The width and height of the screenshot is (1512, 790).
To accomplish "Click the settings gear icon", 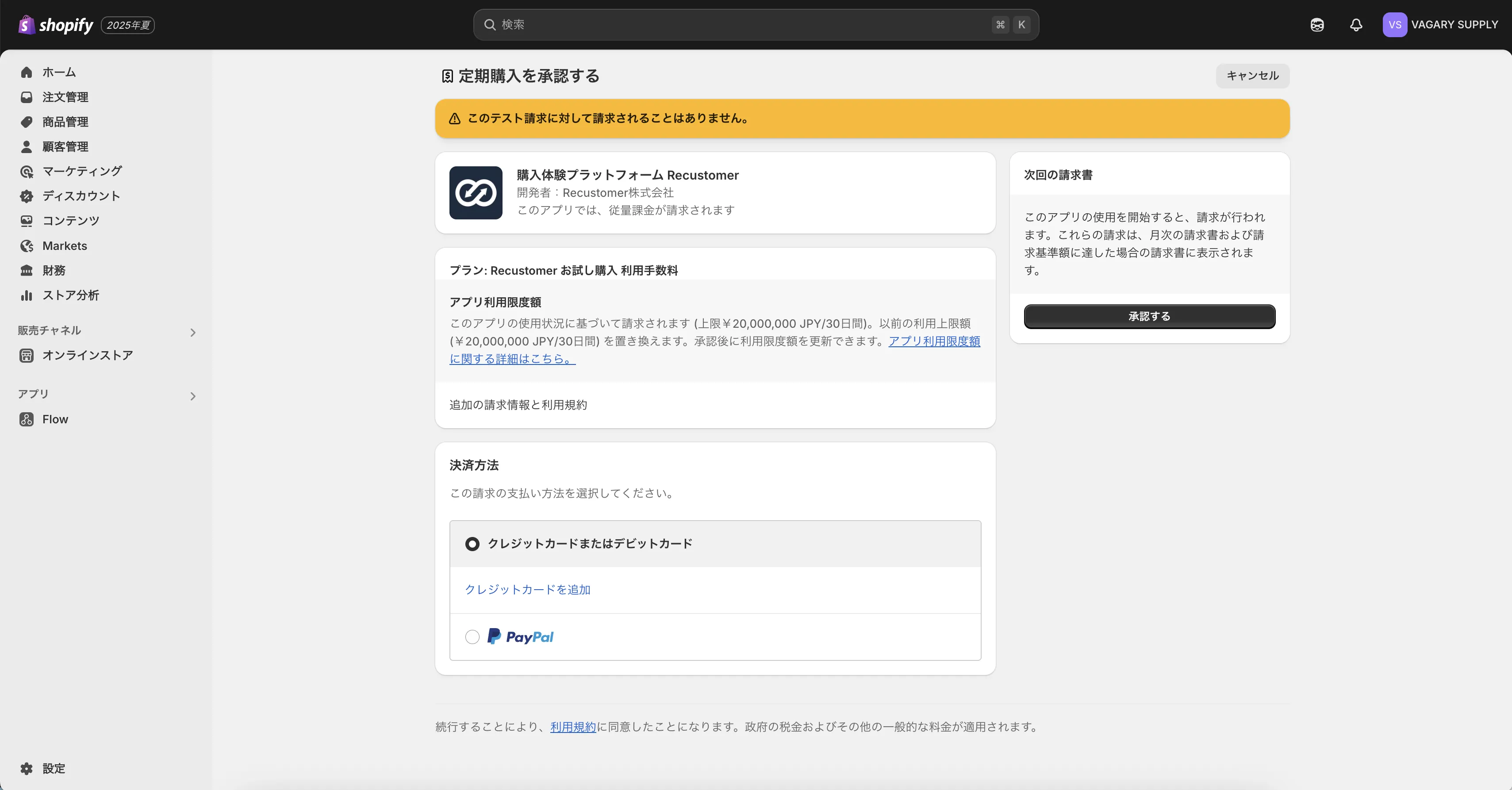I will [27, 768].
